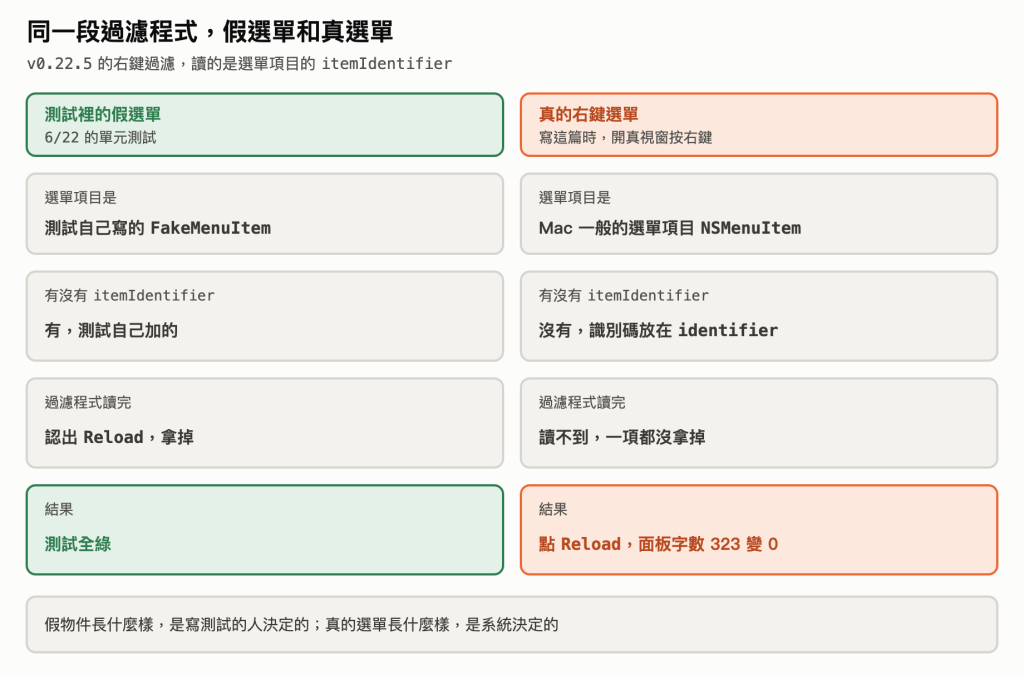Select the green result text 測試全綠
The image size is (1024, 679).
[x=78, y=544]
